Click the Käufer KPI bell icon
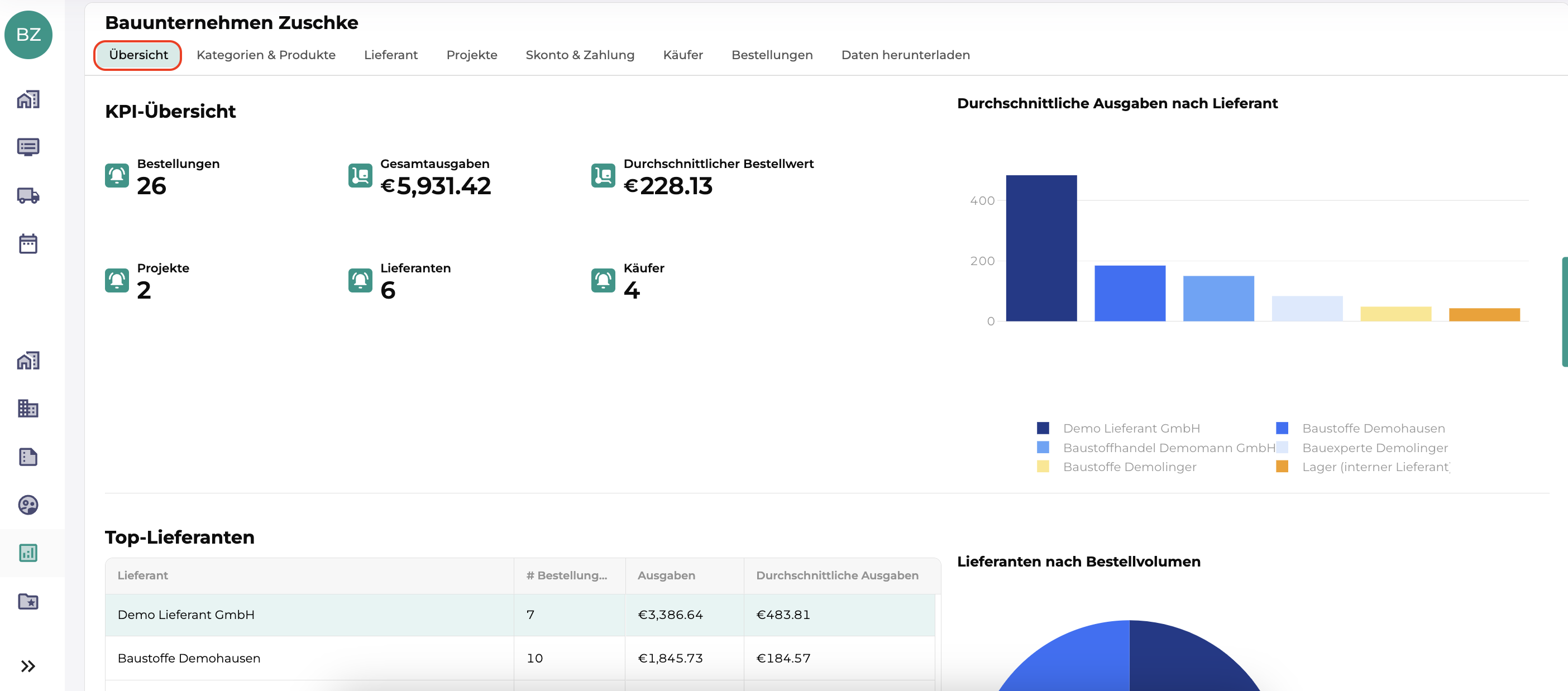Viewport: 1568px width, 691px height. coord(603,280)
